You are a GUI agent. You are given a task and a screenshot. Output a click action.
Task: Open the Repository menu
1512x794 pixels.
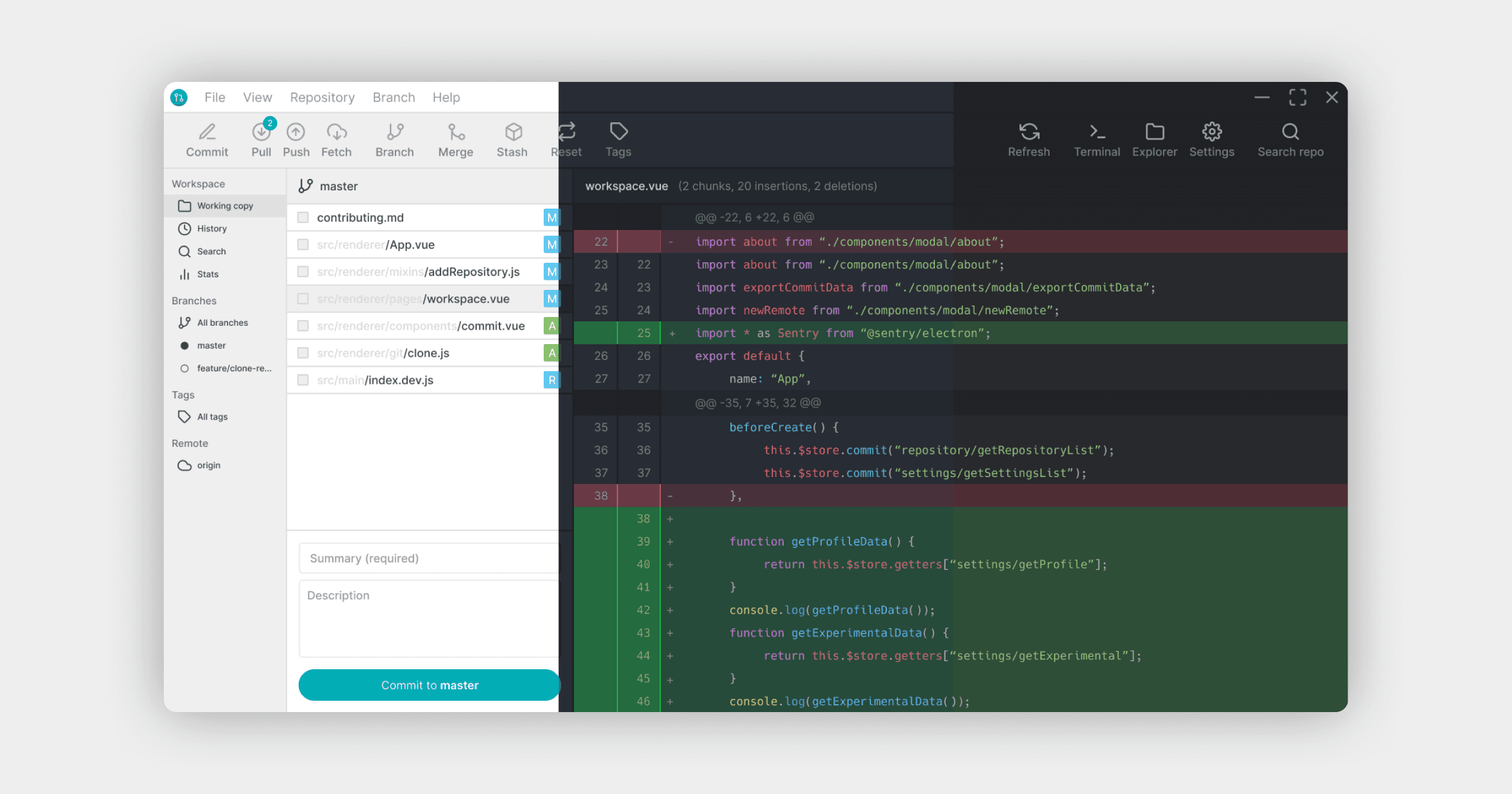coord(322,98)
